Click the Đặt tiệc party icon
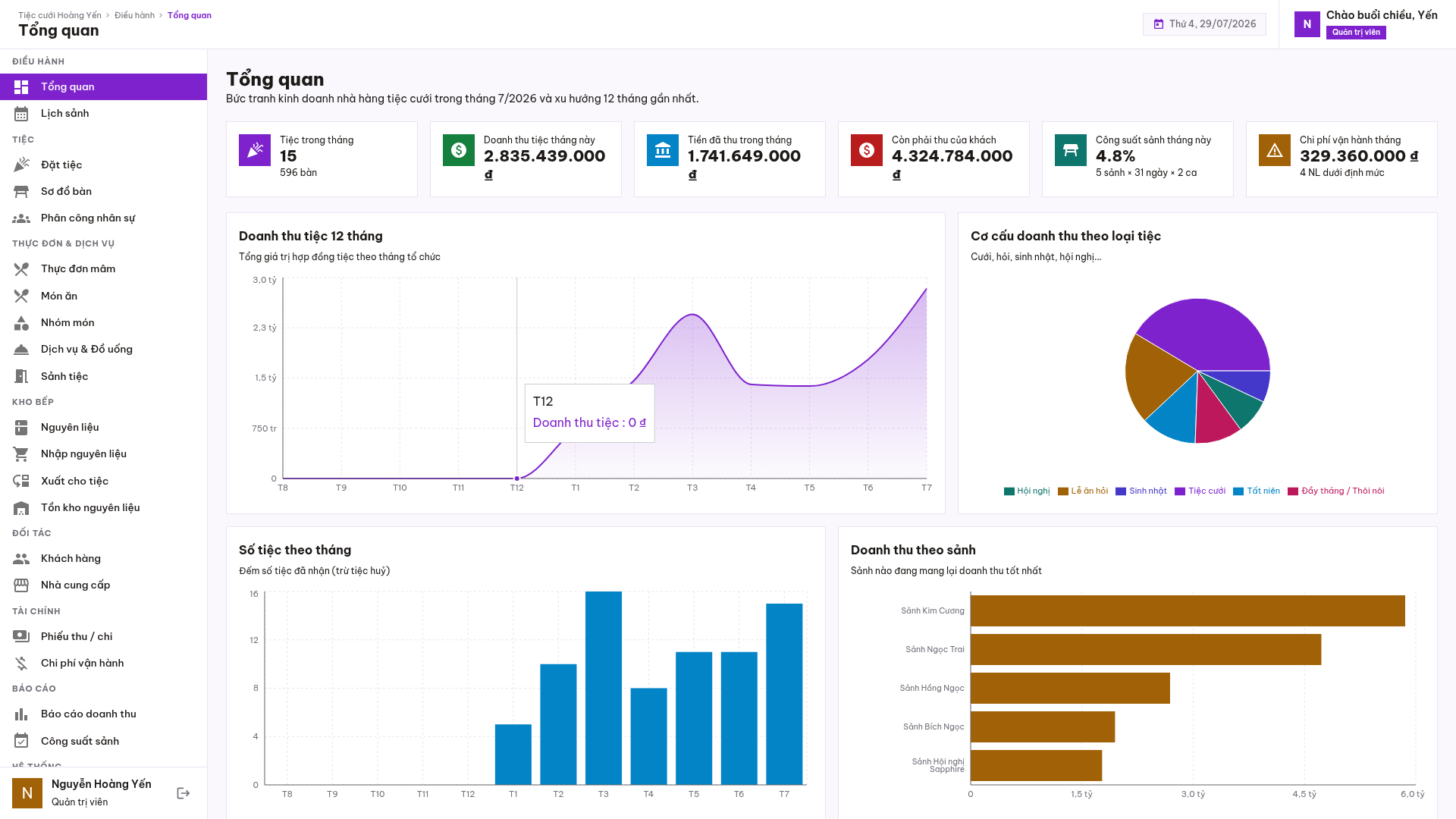The image size is (1456, 819). (21, 165)
